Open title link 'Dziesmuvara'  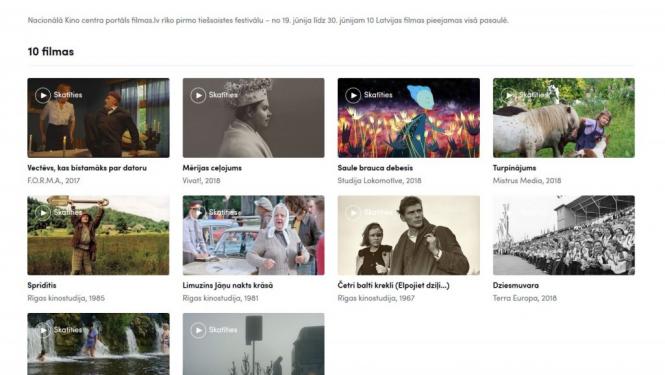pos(516,285)
